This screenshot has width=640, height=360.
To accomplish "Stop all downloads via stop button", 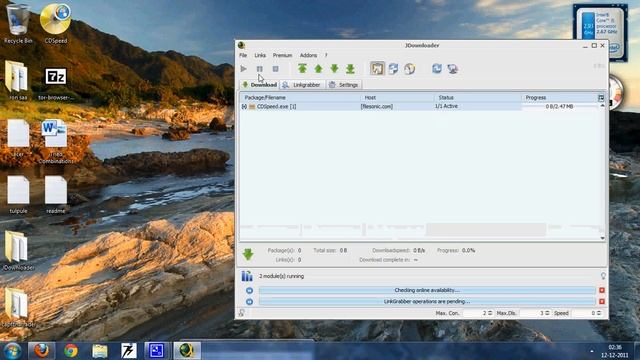I will pyautogui.click(x=276, y=69).
